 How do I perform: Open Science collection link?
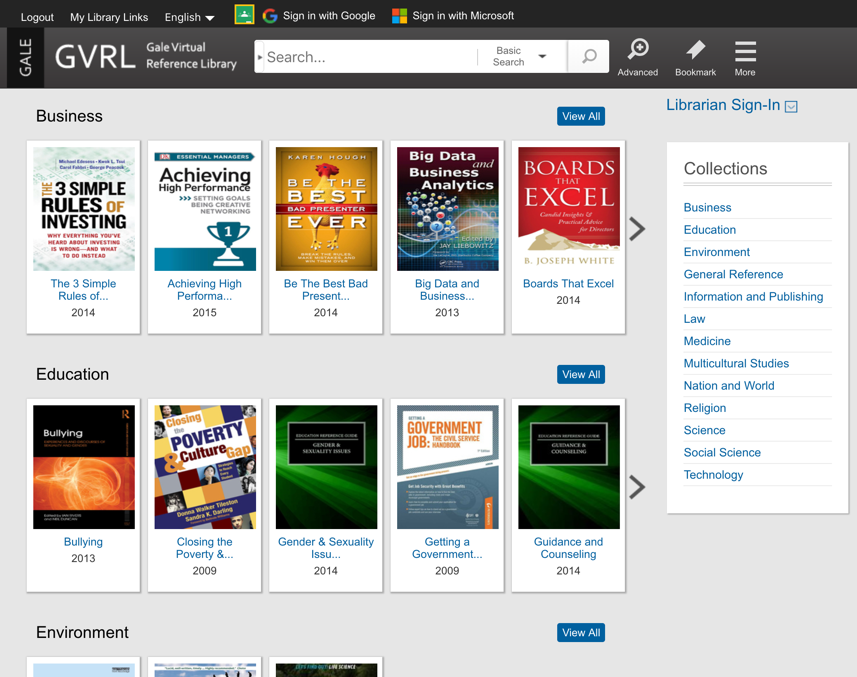click(704, 431)
